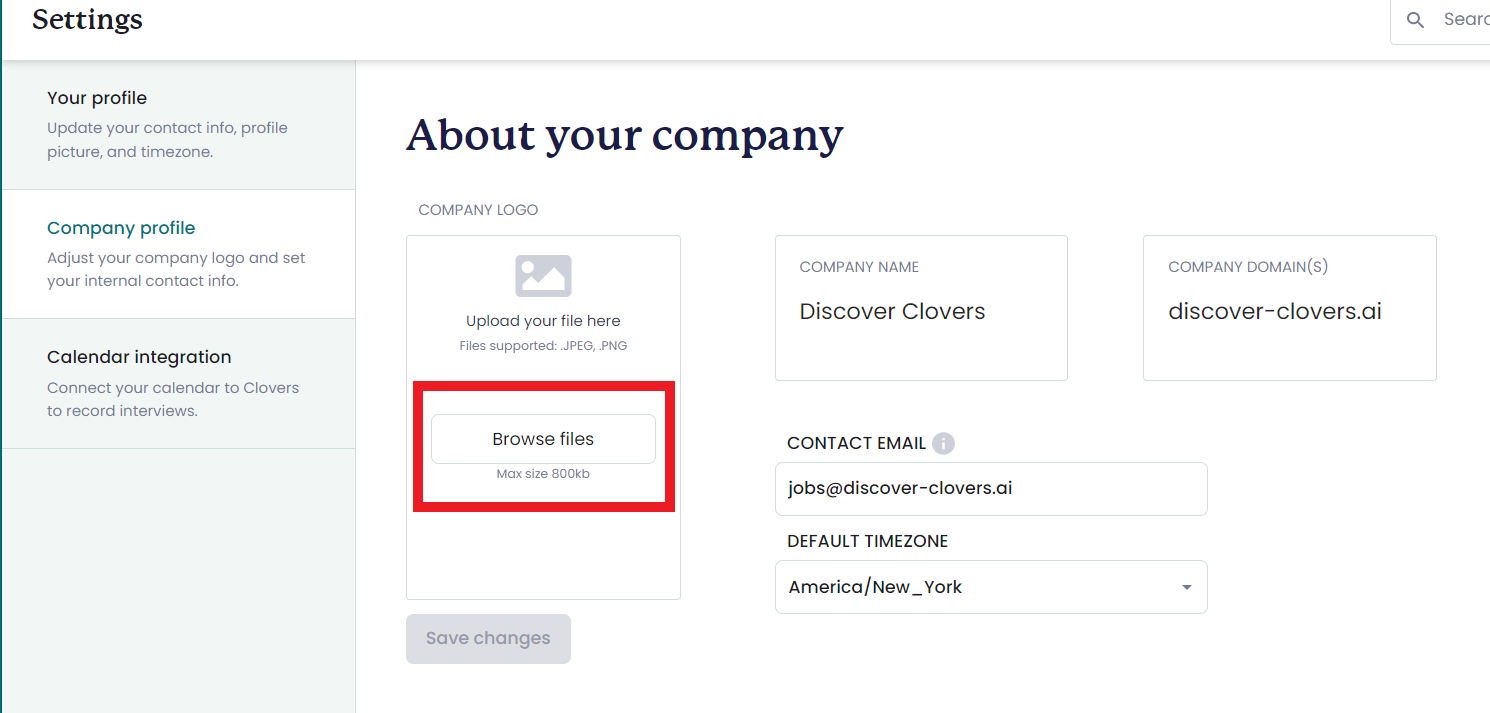Click the Company Domain(s) field

[1290, 308]
